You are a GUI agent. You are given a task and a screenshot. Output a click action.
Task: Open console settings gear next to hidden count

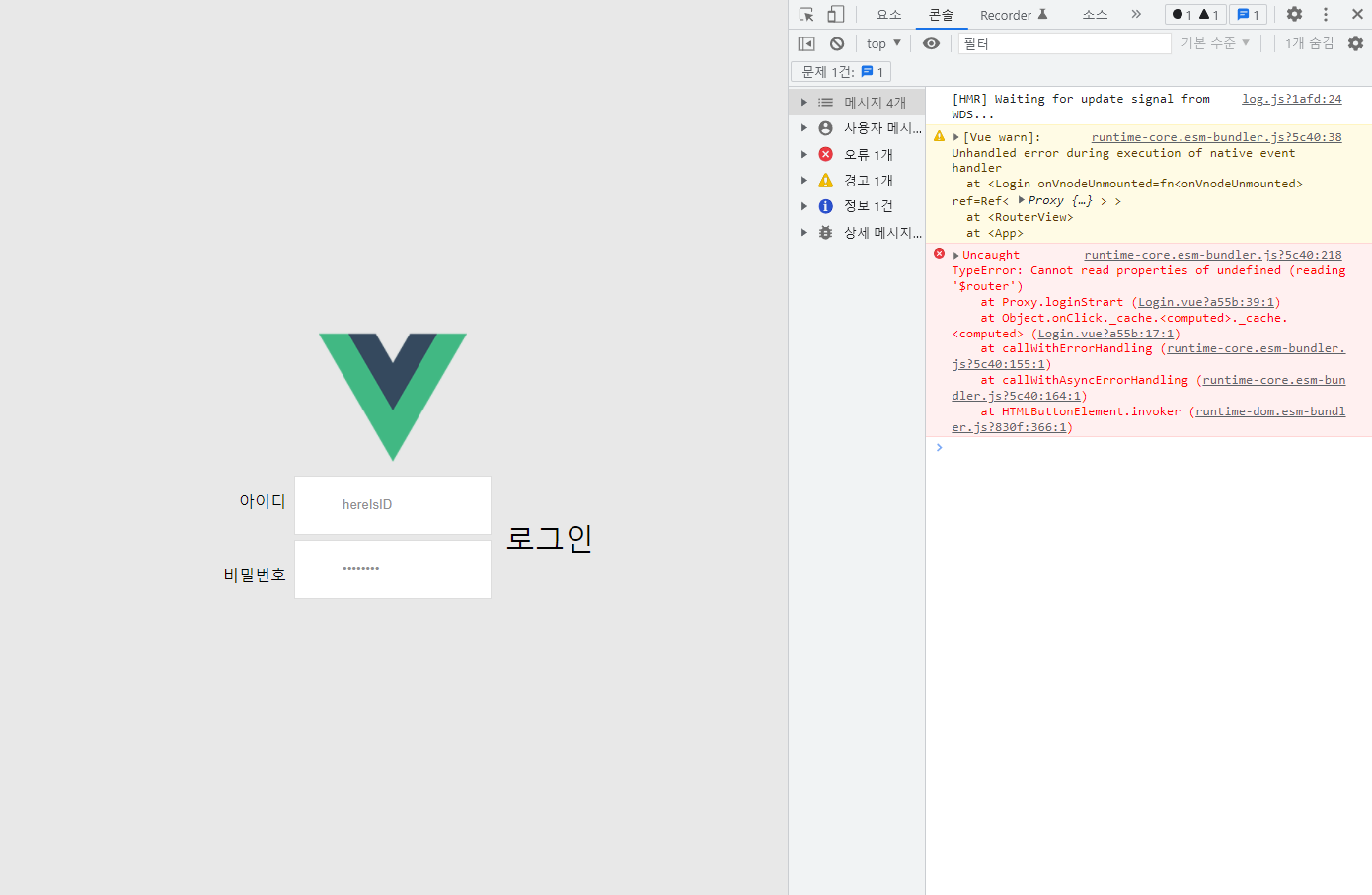point(1355,43)
